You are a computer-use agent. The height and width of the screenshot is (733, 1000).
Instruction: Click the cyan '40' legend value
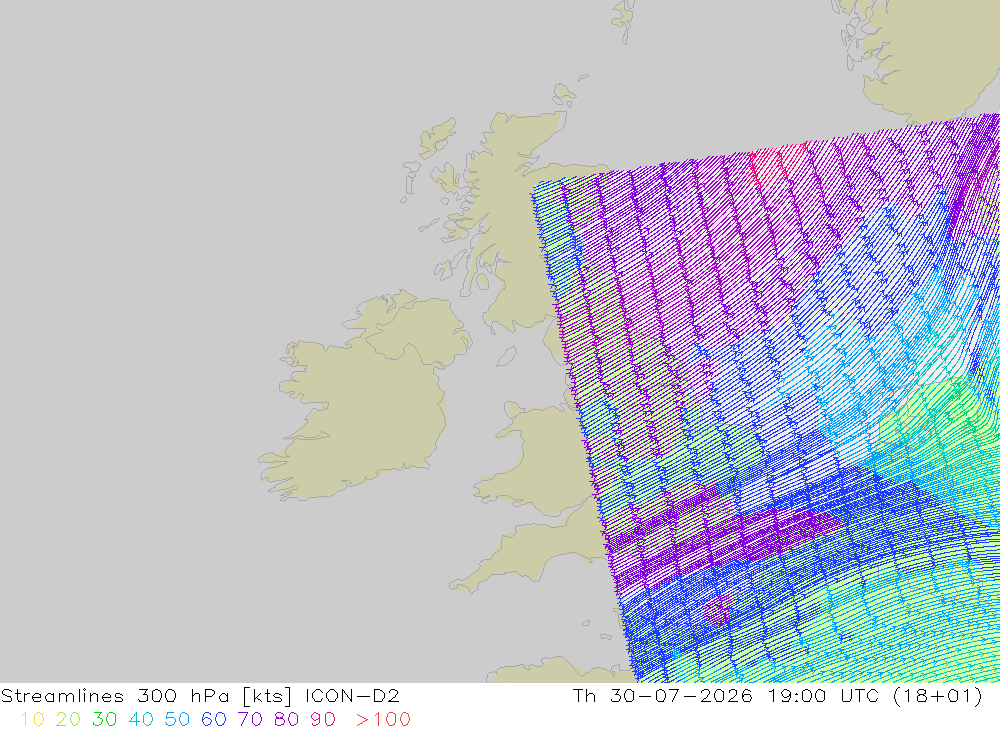[141, 719]
